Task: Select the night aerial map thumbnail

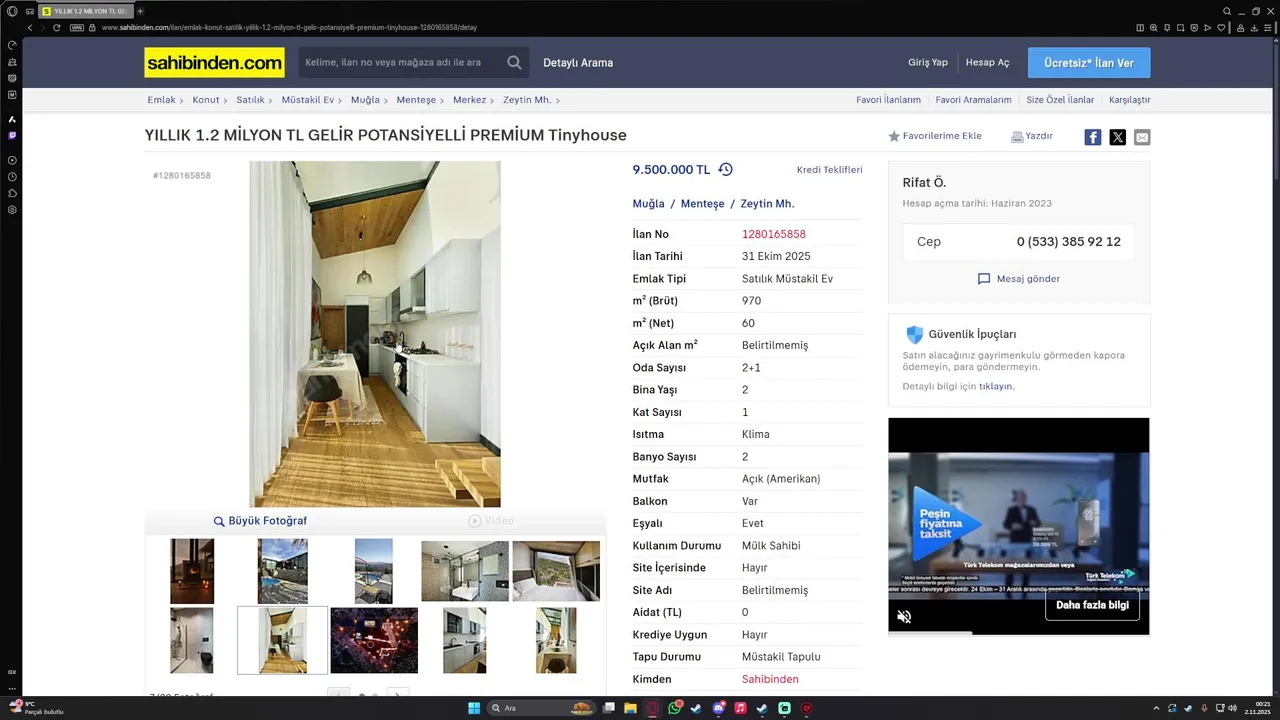Action: click(x=374, y=640)
